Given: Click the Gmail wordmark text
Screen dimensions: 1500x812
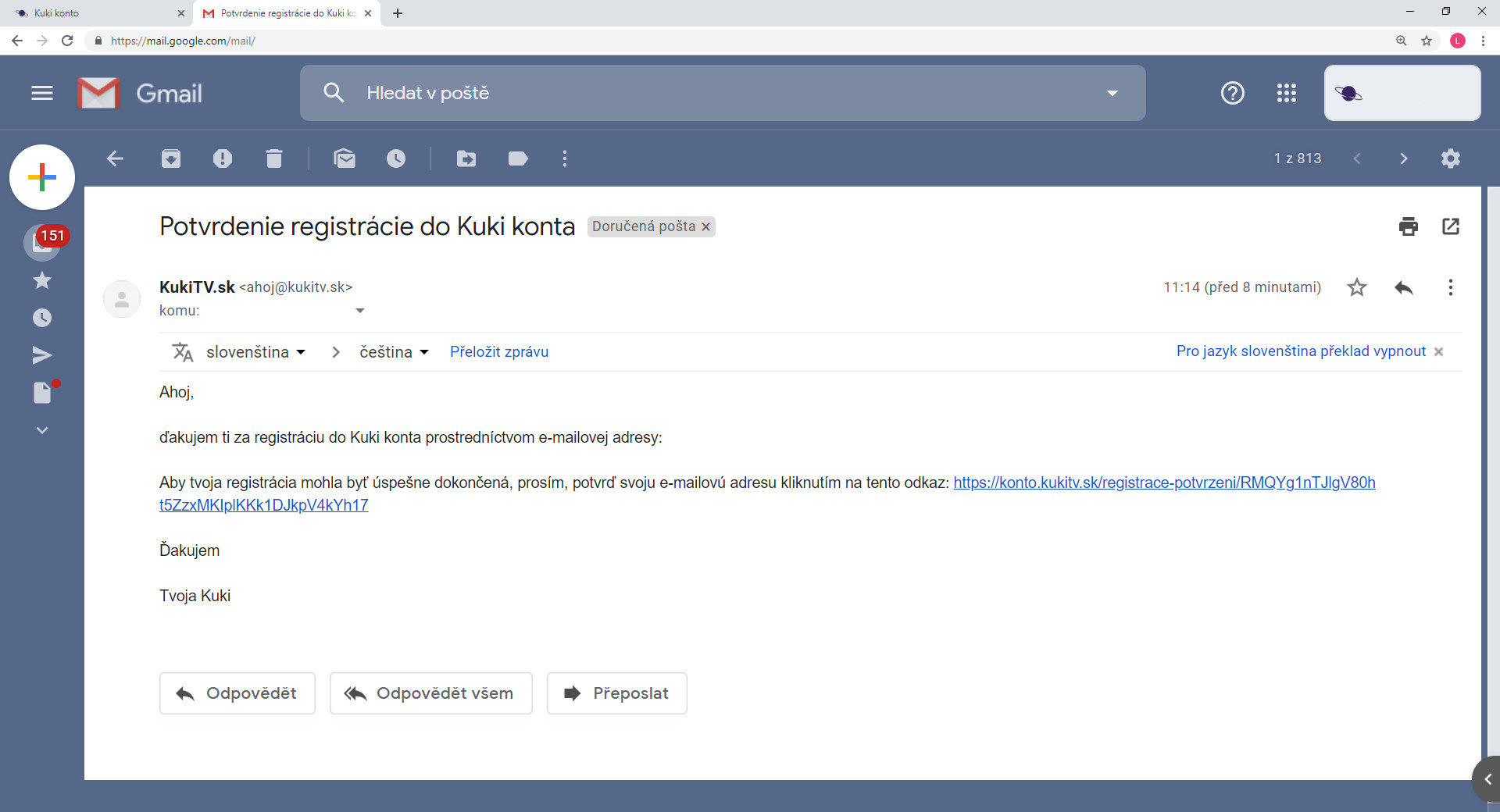Looking at the screenshot, I should [169, 94].
